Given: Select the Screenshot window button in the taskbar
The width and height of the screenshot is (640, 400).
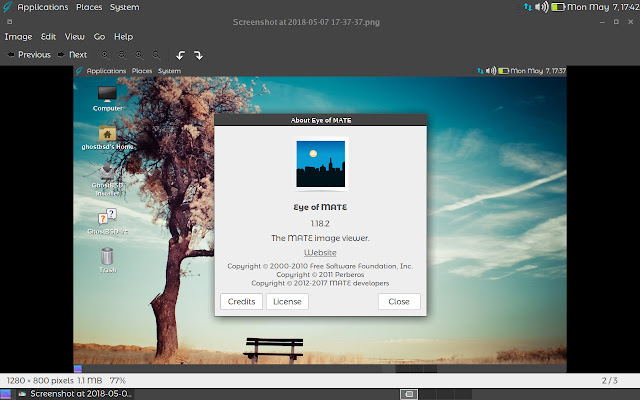Looking at the screenshot, I should (76, 394).
